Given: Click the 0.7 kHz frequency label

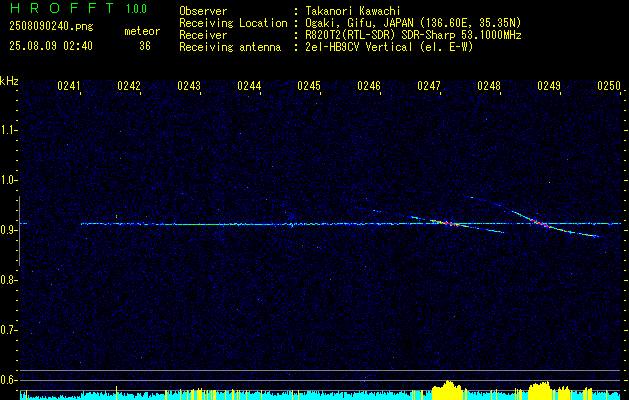Looking at the screenshot, I should coord(7,330).
